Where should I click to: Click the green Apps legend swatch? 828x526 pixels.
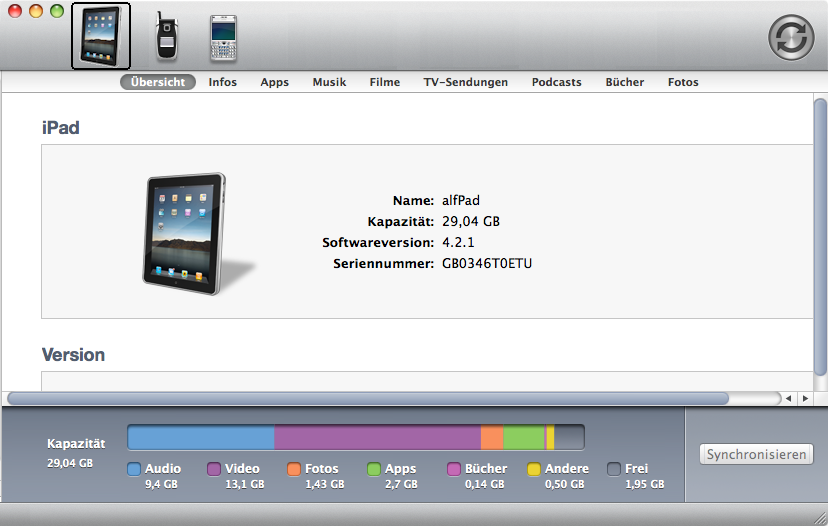(374, 469)
